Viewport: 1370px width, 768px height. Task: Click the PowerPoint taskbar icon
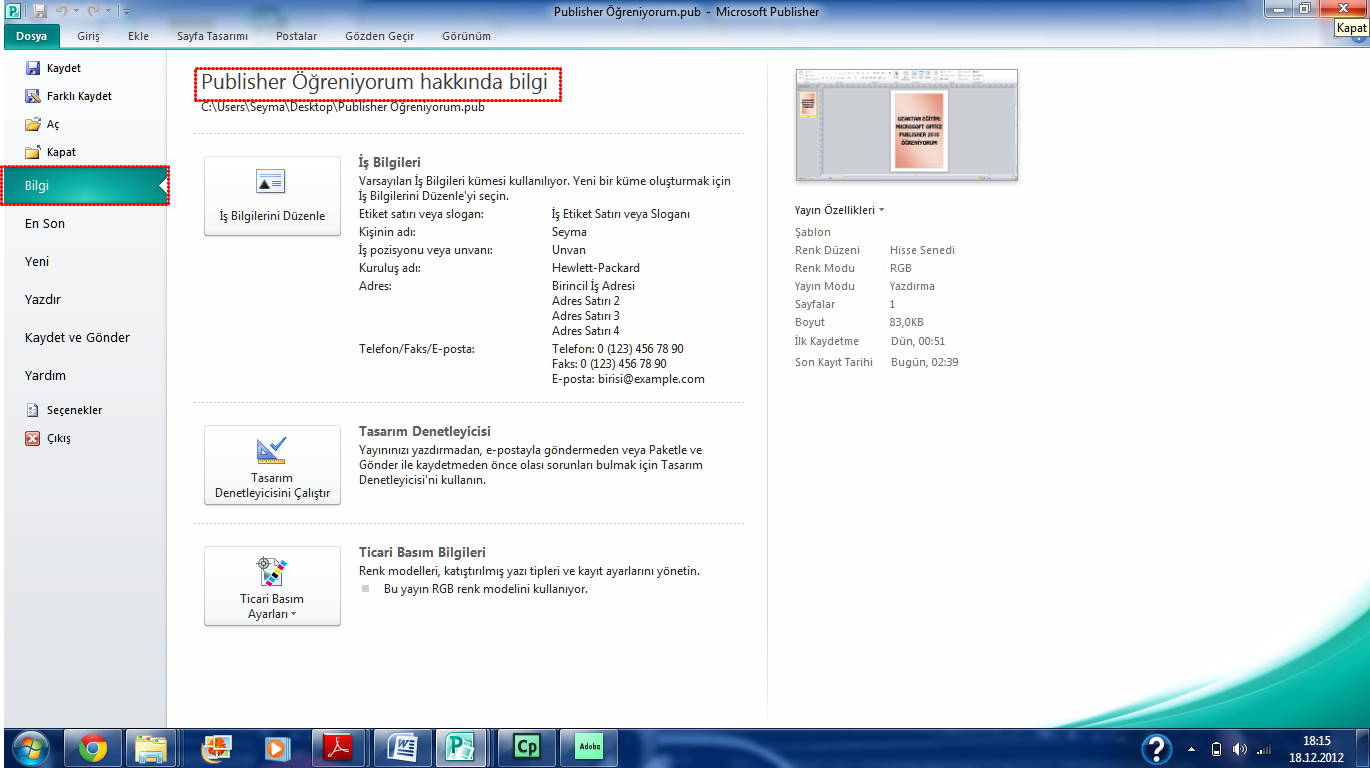coord(214,748)
